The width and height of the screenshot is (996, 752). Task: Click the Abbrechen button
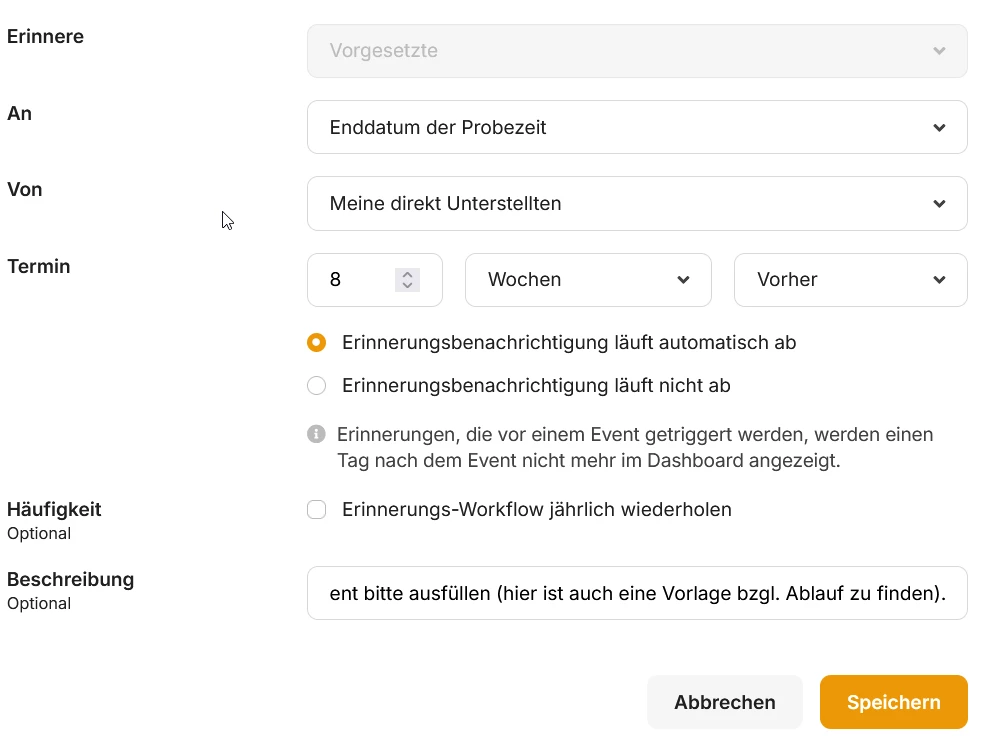click(x=724, y=702)
